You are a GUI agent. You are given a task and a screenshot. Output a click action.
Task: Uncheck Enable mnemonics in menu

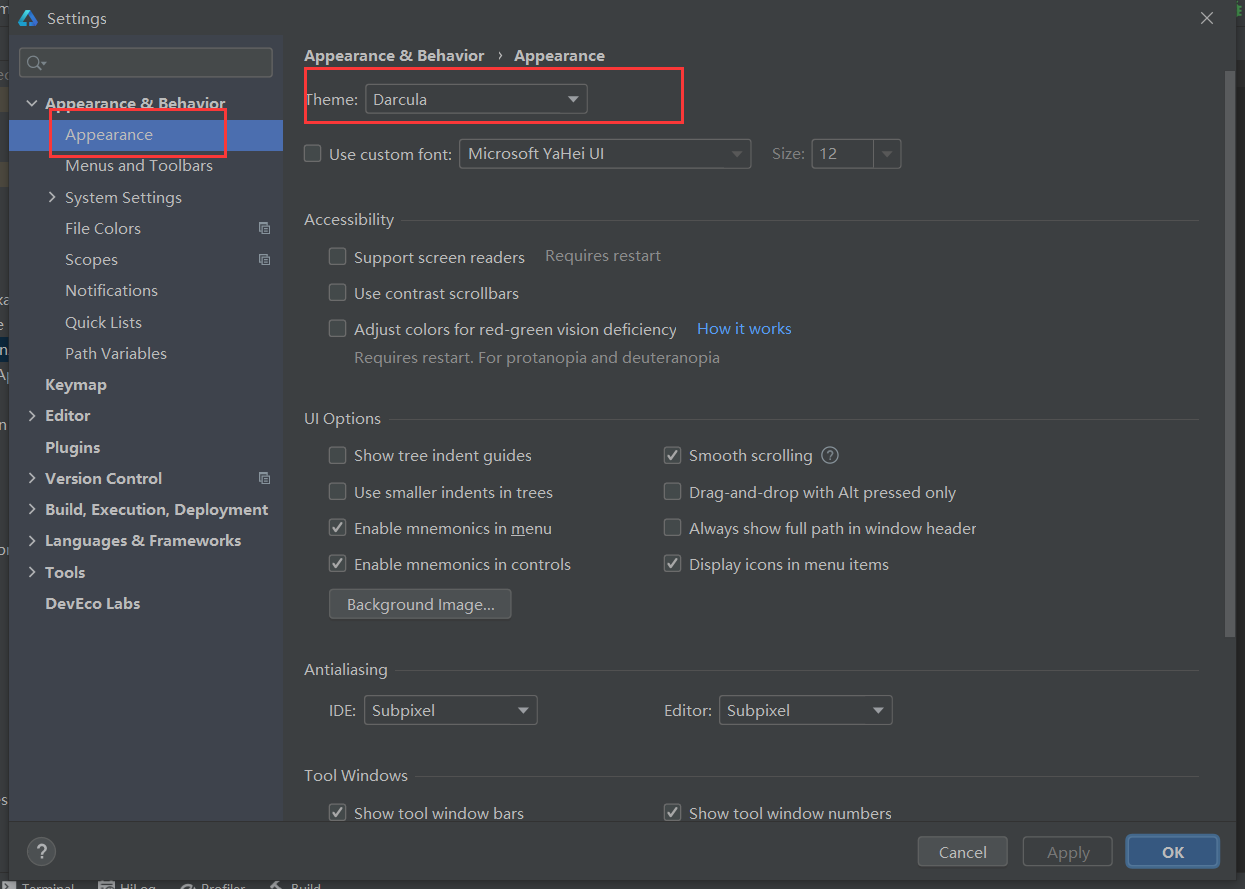(338, 528)
